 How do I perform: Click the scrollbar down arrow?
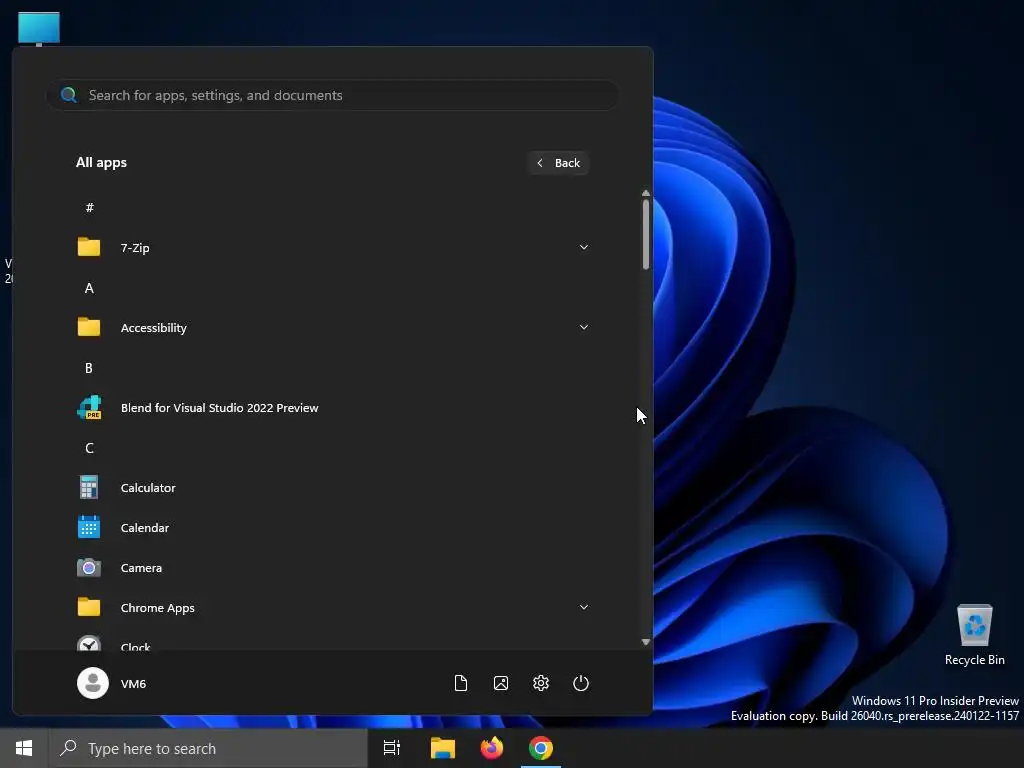[646, 642]
